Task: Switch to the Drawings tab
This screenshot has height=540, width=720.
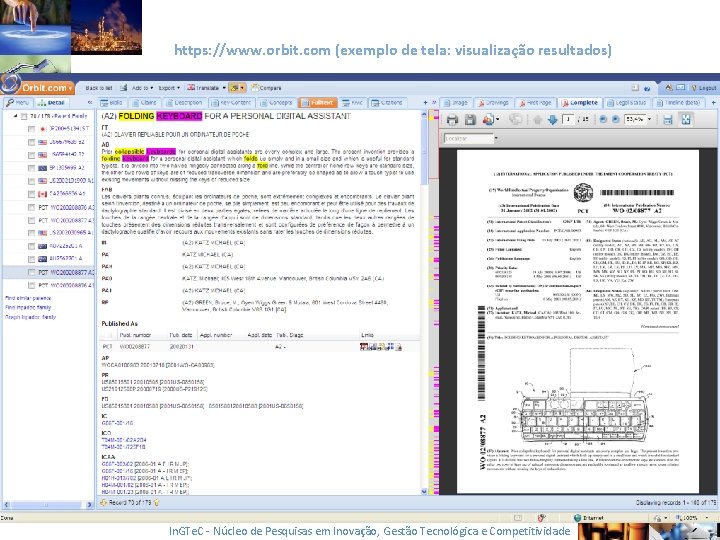Action: pyautogui.click(x=494, y=103)
